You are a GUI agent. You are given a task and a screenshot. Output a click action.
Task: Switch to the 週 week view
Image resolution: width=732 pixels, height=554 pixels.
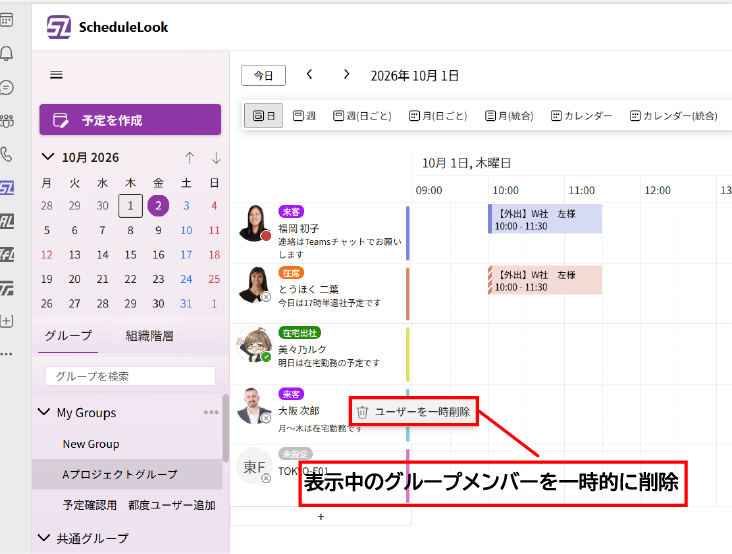(304, 116)
